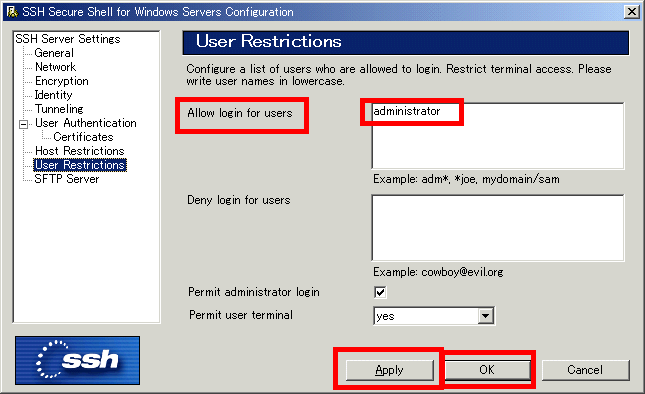Image resolution: width=645 pixels, height=394 pixels.
Task: Close the configuration dialog window
Action: click(631, 12)
